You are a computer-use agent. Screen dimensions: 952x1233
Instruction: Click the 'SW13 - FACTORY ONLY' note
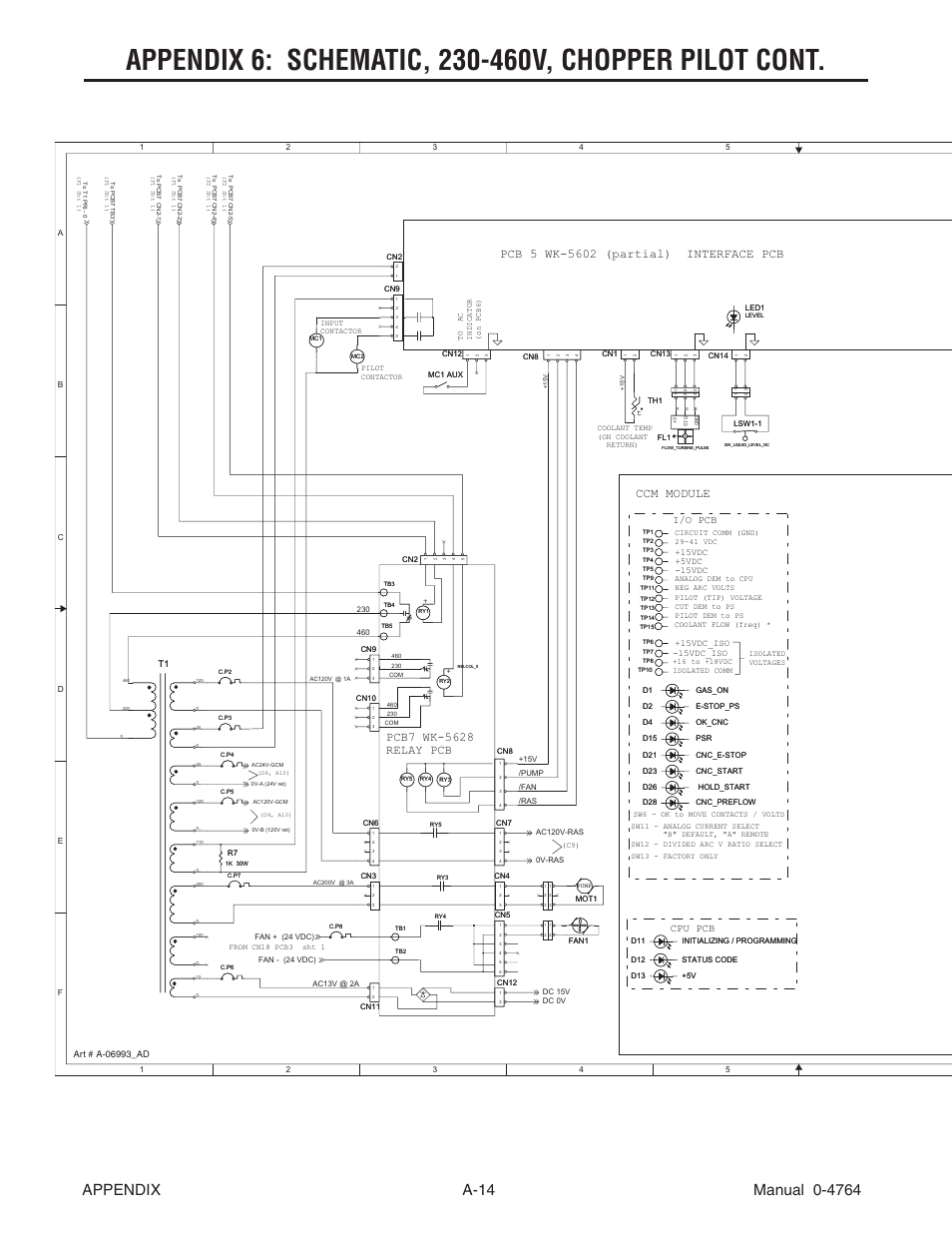674,857
